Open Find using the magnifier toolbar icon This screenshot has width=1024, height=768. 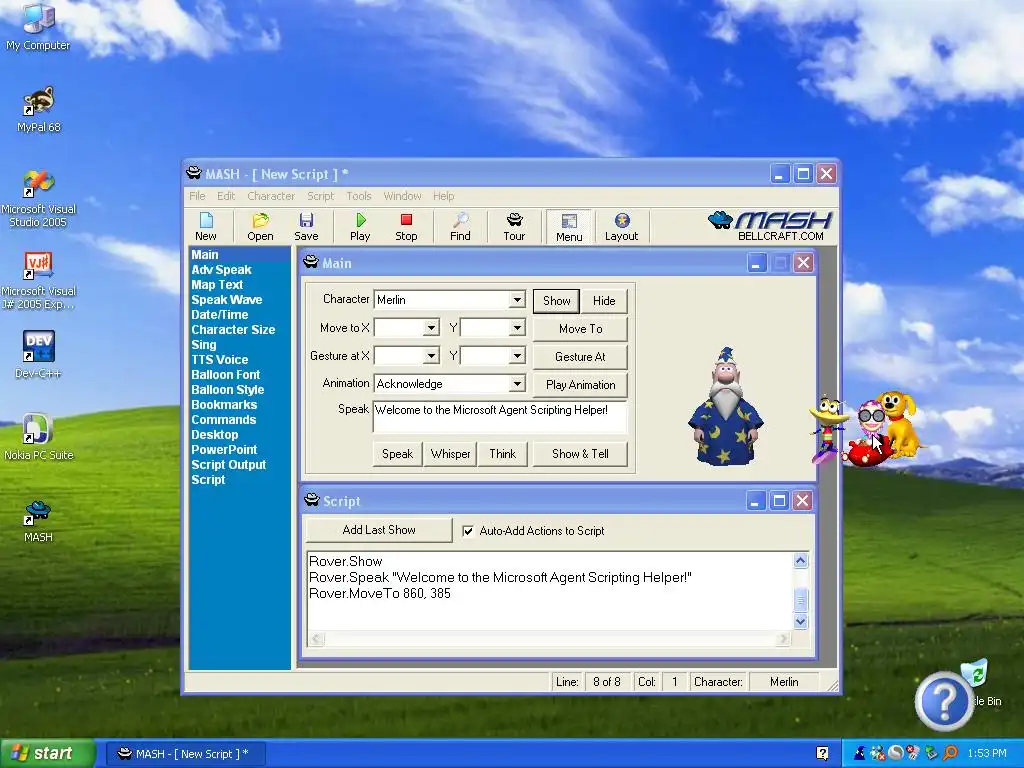pyautogui.click(x=460, y=227)
